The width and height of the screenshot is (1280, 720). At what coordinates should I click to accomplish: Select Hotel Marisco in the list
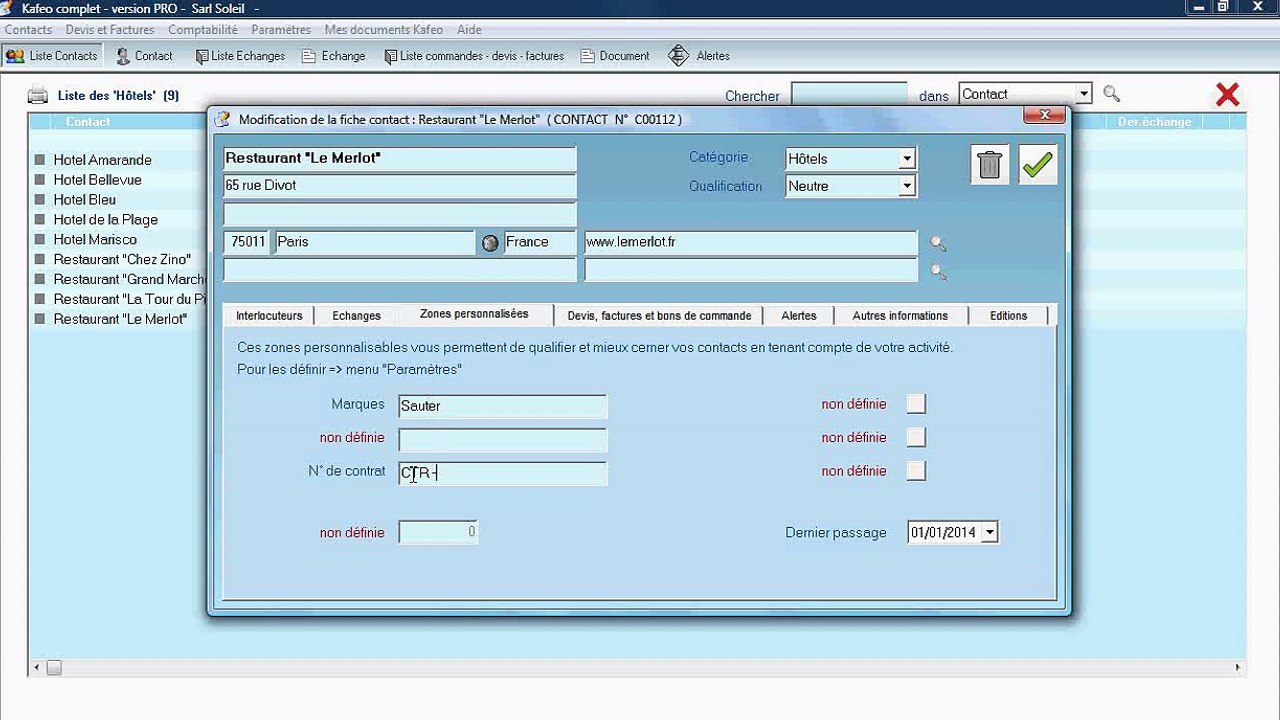pos(95,240)
